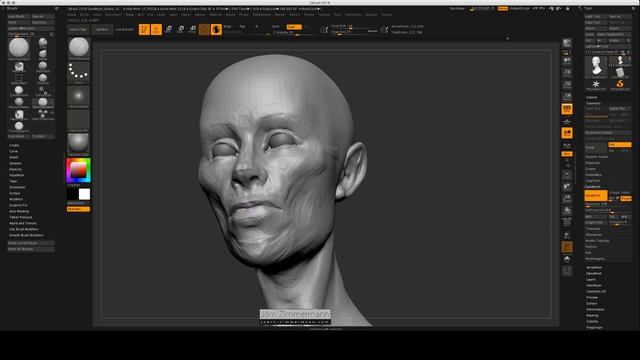Click the black secondary color swatch
This screenshot has height=360, width=640.
(x=73, y=194)
